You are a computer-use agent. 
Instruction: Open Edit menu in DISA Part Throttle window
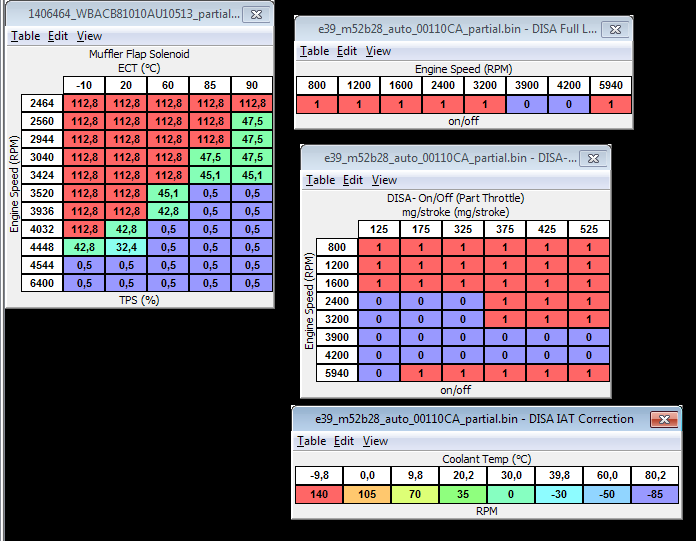point(353,180)
